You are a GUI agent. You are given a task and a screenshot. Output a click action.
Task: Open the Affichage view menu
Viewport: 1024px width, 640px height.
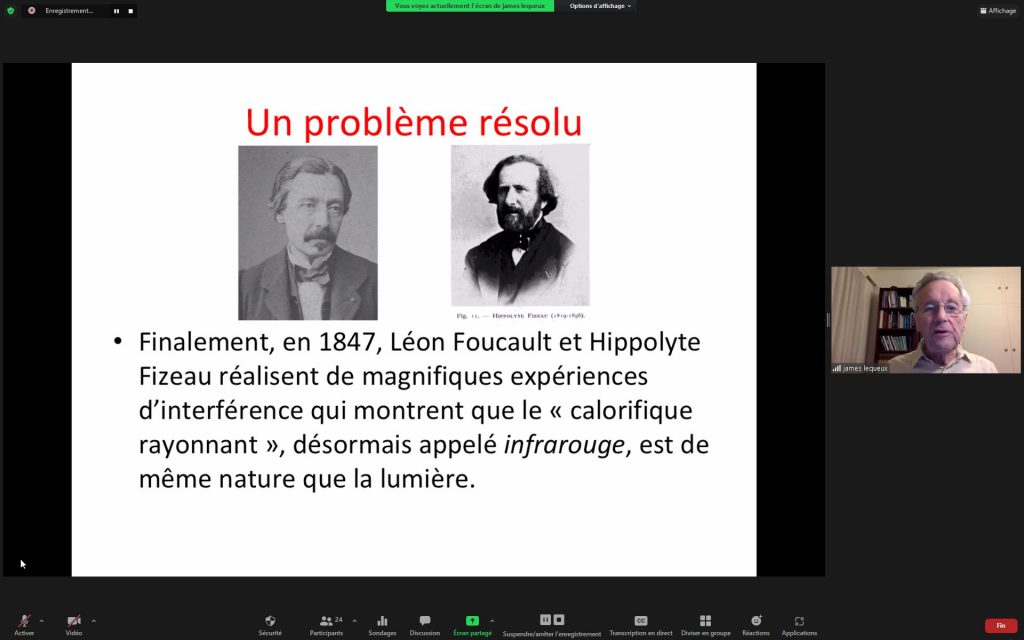998,10
